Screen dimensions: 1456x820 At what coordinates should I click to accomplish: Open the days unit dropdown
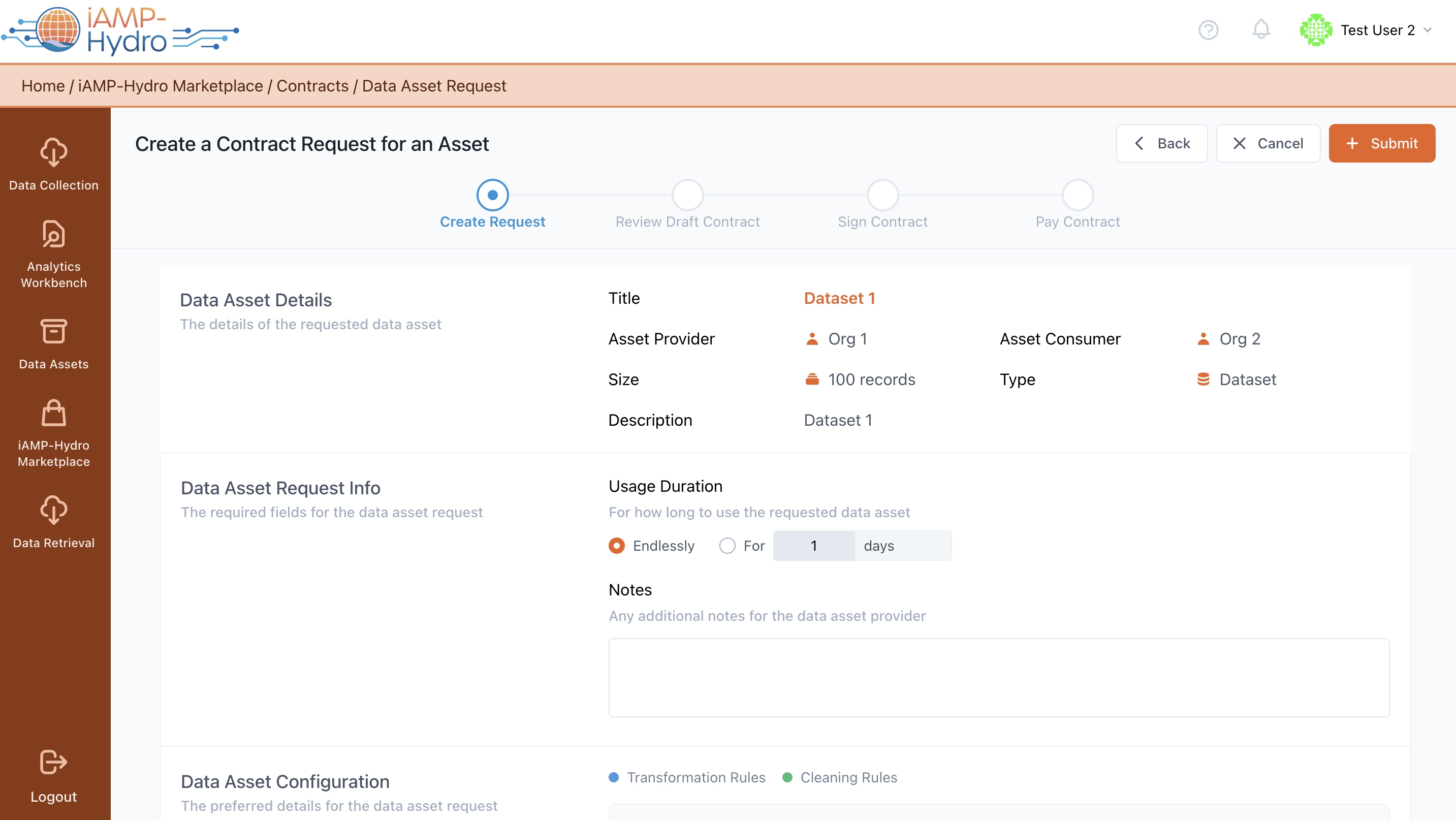click(902, 545)
